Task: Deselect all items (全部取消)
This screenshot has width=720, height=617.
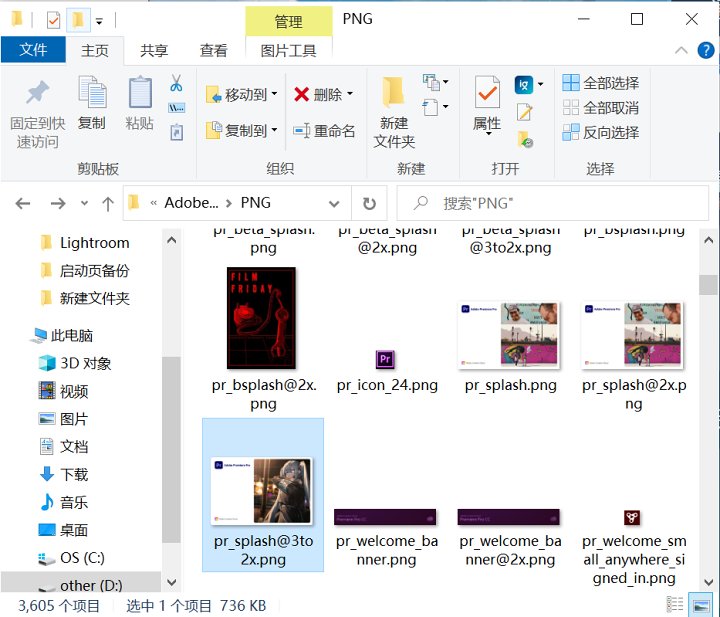Action: click(601, 108)
